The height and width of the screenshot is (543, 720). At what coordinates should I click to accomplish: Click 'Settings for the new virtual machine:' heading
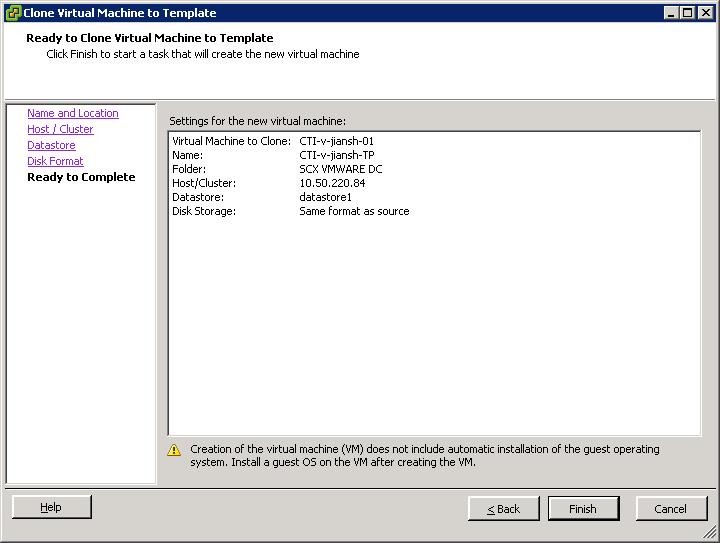tap(257, 121)
